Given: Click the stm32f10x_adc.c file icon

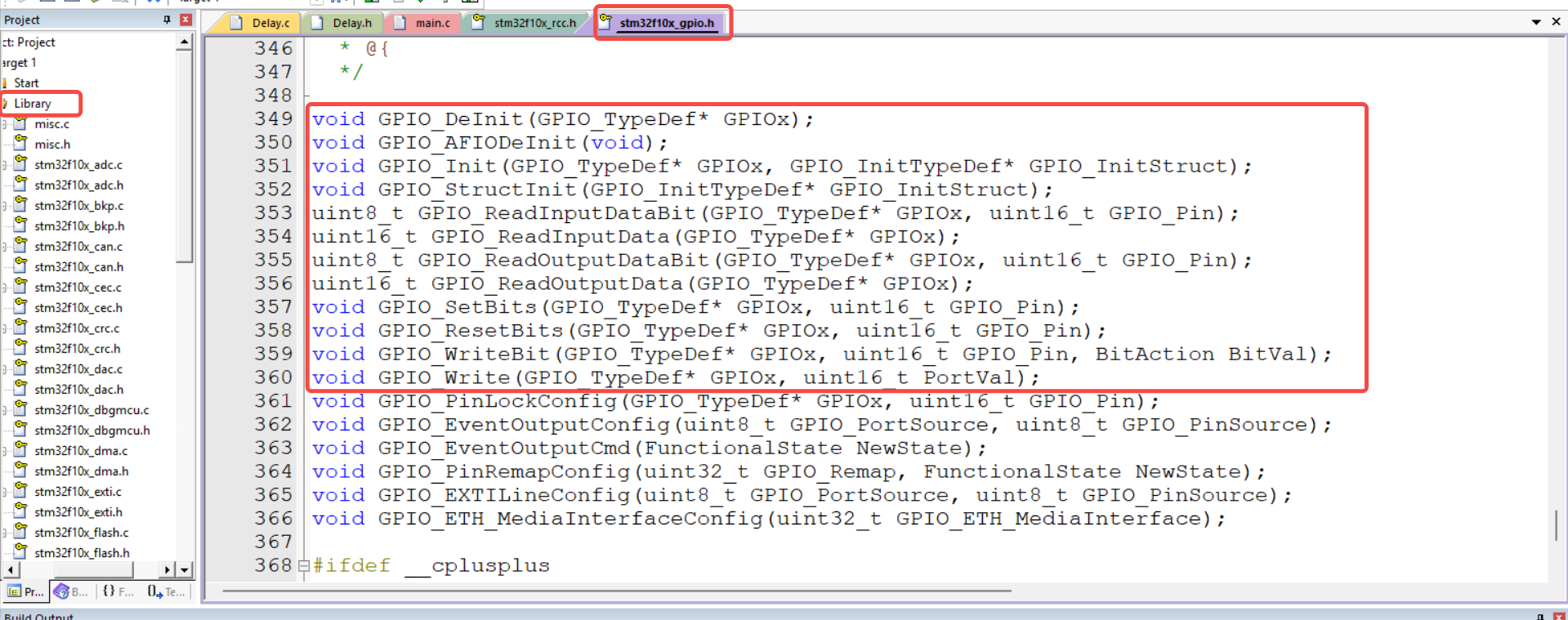Looking at the screenshot, I should pyautogui.click(x=21, y=164).
